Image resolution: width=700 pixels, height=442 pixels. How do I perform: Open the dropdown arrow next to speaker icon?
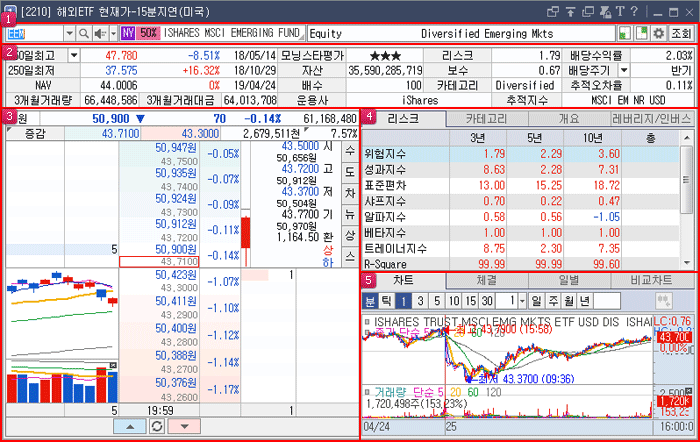tap(113, 33)
